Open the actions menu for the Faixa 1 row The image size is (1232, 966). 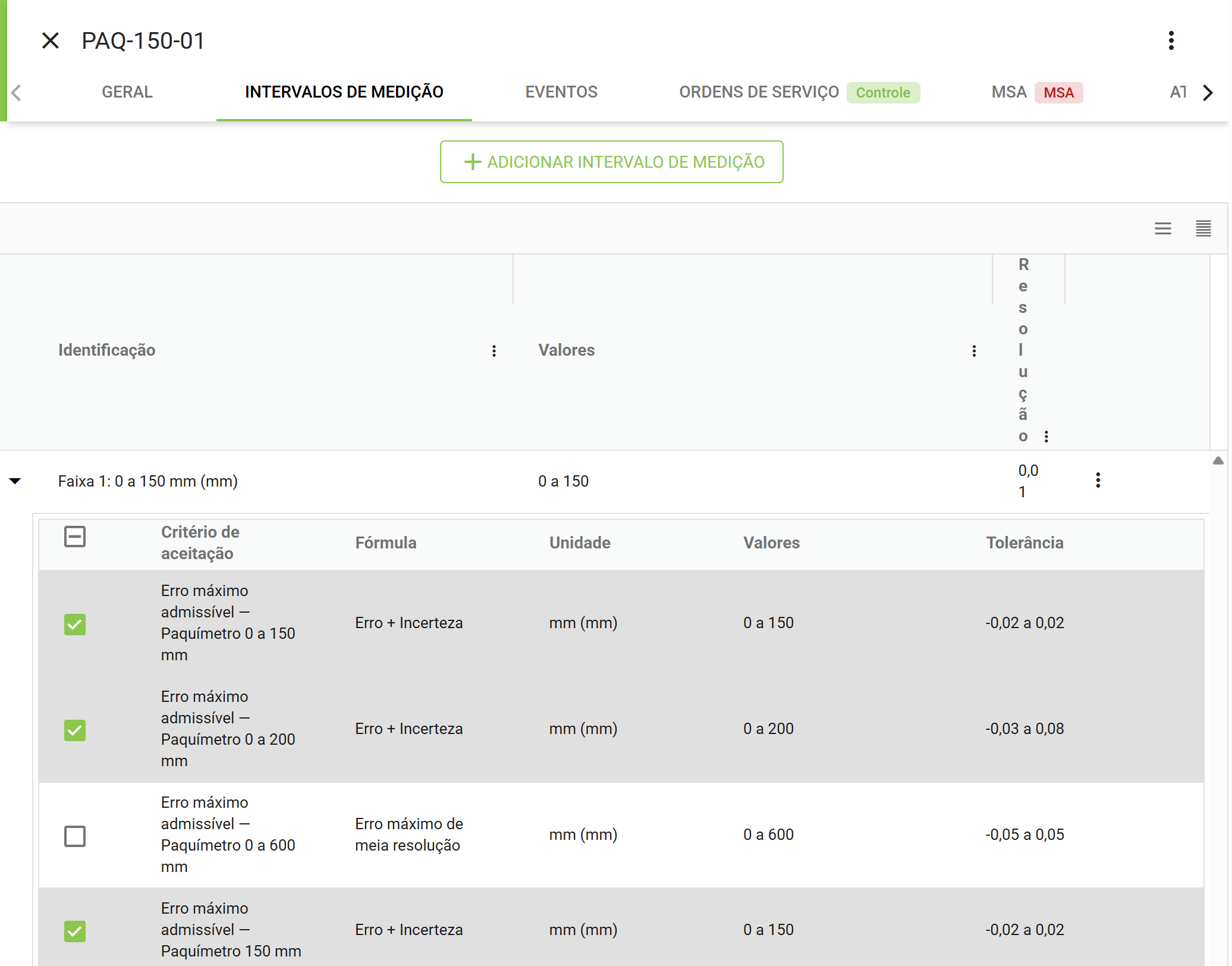click(x=1098, y=480)
